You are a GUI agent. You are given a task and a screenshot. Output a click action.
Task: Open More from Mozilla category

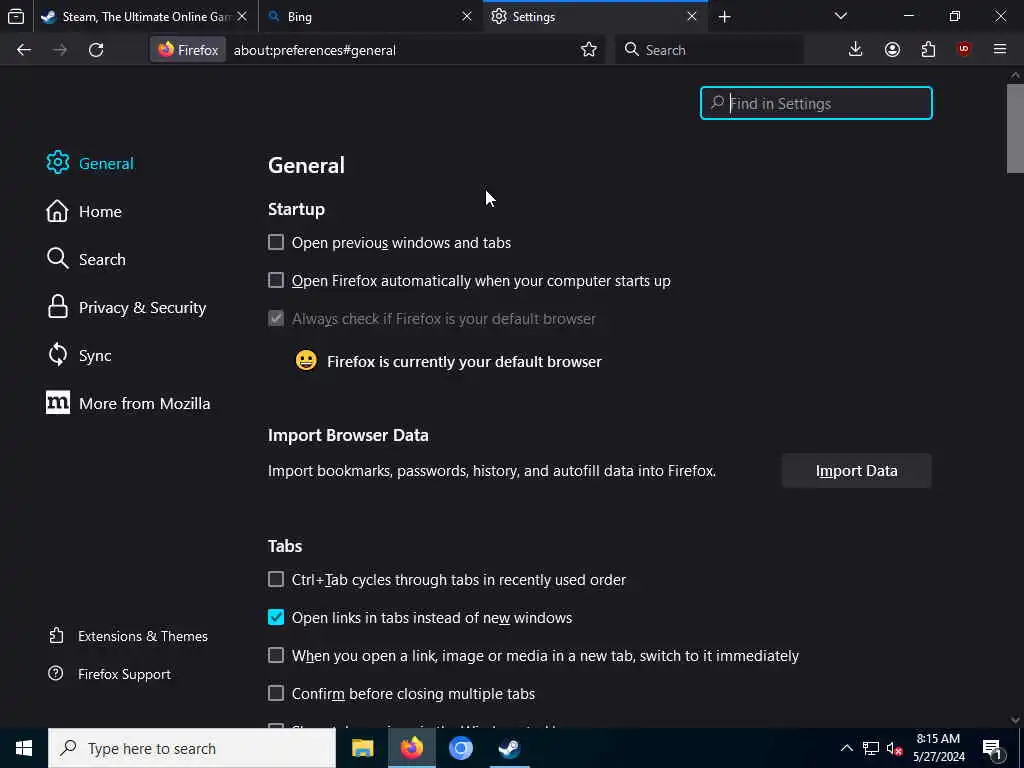tap(129, 404)
